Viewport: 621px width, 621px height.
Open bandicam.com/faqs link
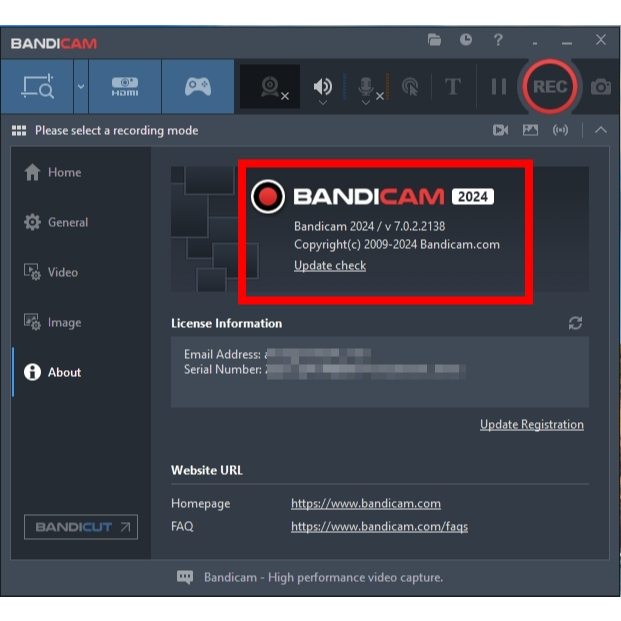click(379, 526)
